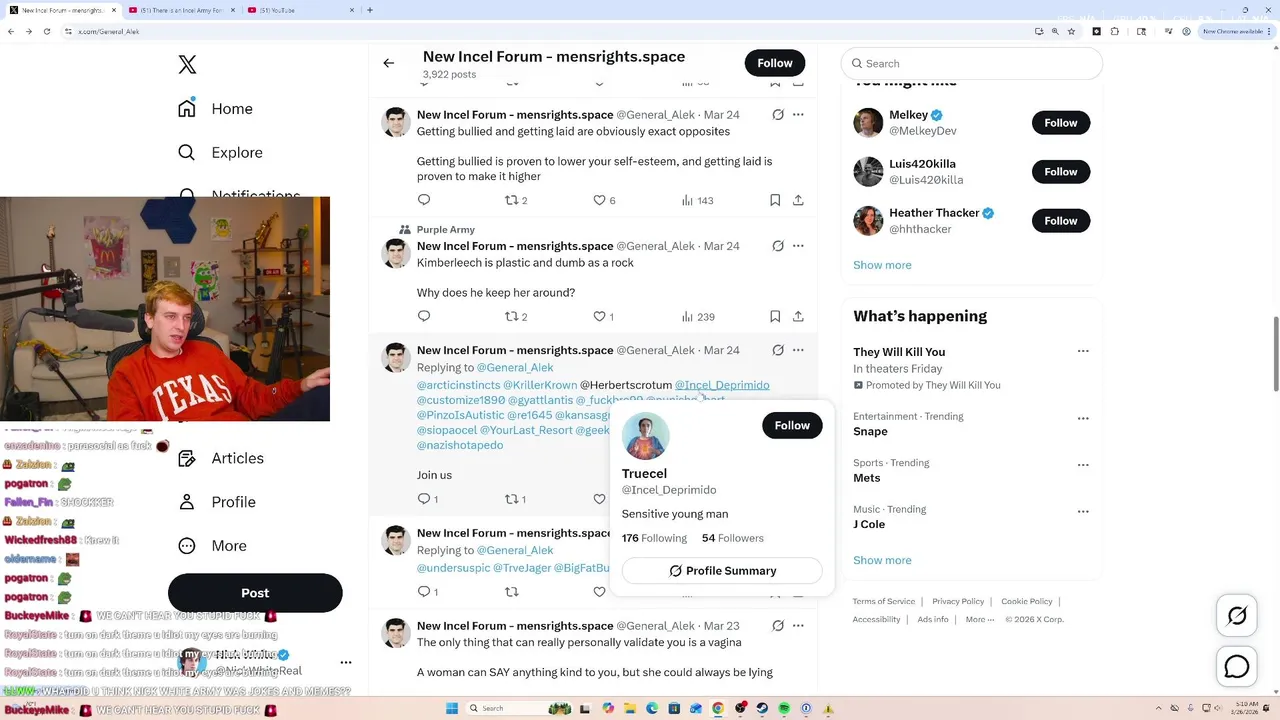This screenshot has height=720, width=1280.
Task: Open Grok on the Mar 23 post
Action: point(778,626)
